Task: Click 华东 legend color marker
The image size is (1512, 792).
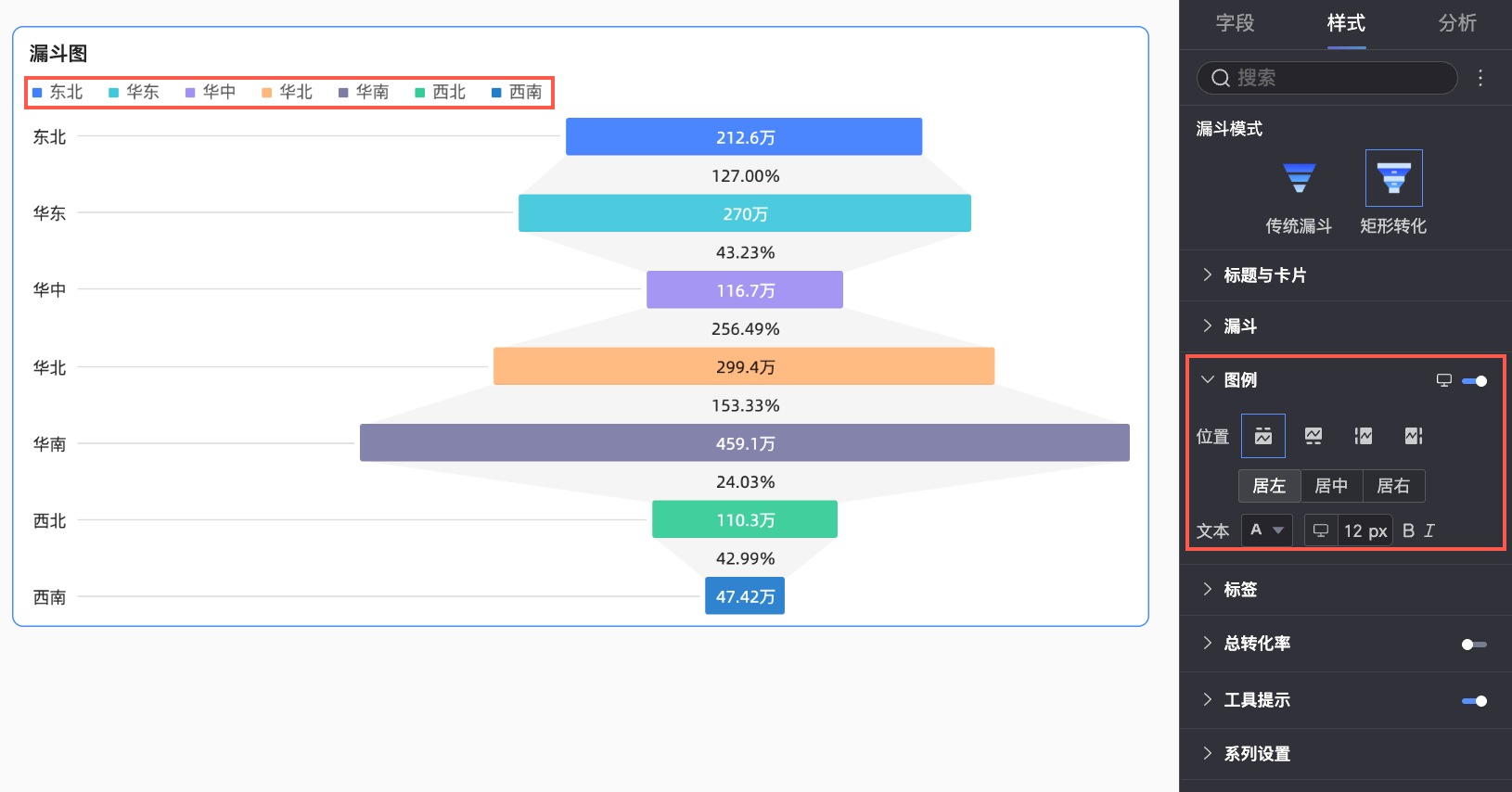Action: (x=114, y=93)
